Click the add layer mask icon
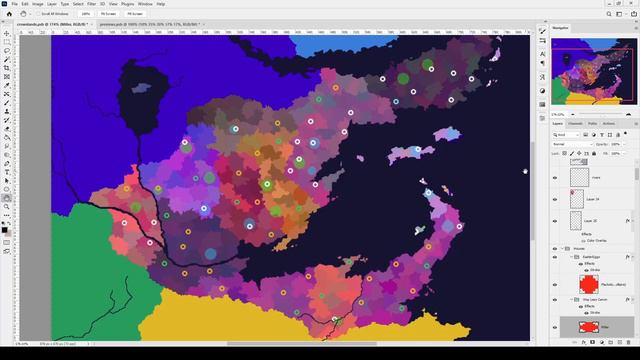This screenshot has width=640, height=360. (593, 342)
